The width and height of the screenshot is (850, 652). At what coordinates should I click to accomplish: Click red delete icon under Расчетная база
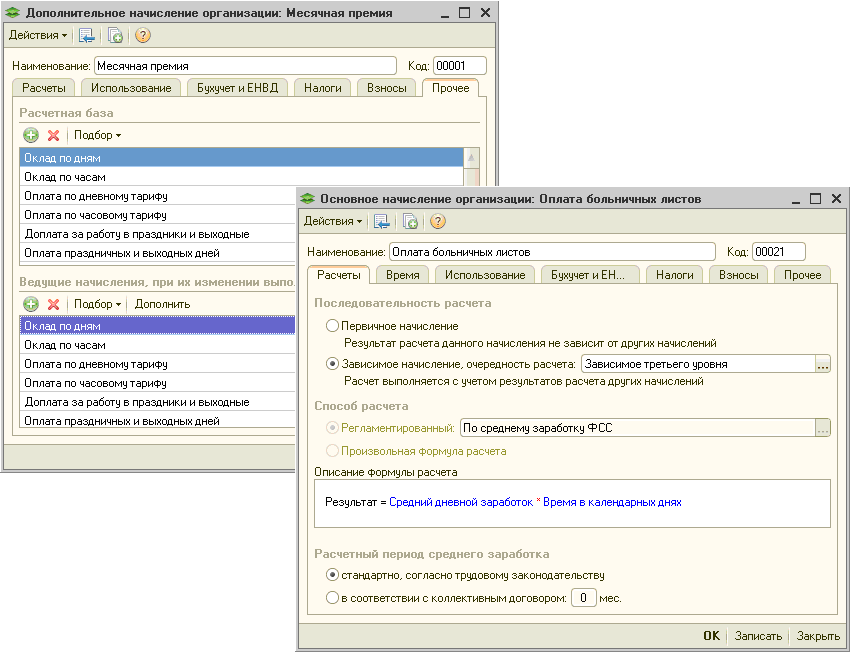point(53,135)
